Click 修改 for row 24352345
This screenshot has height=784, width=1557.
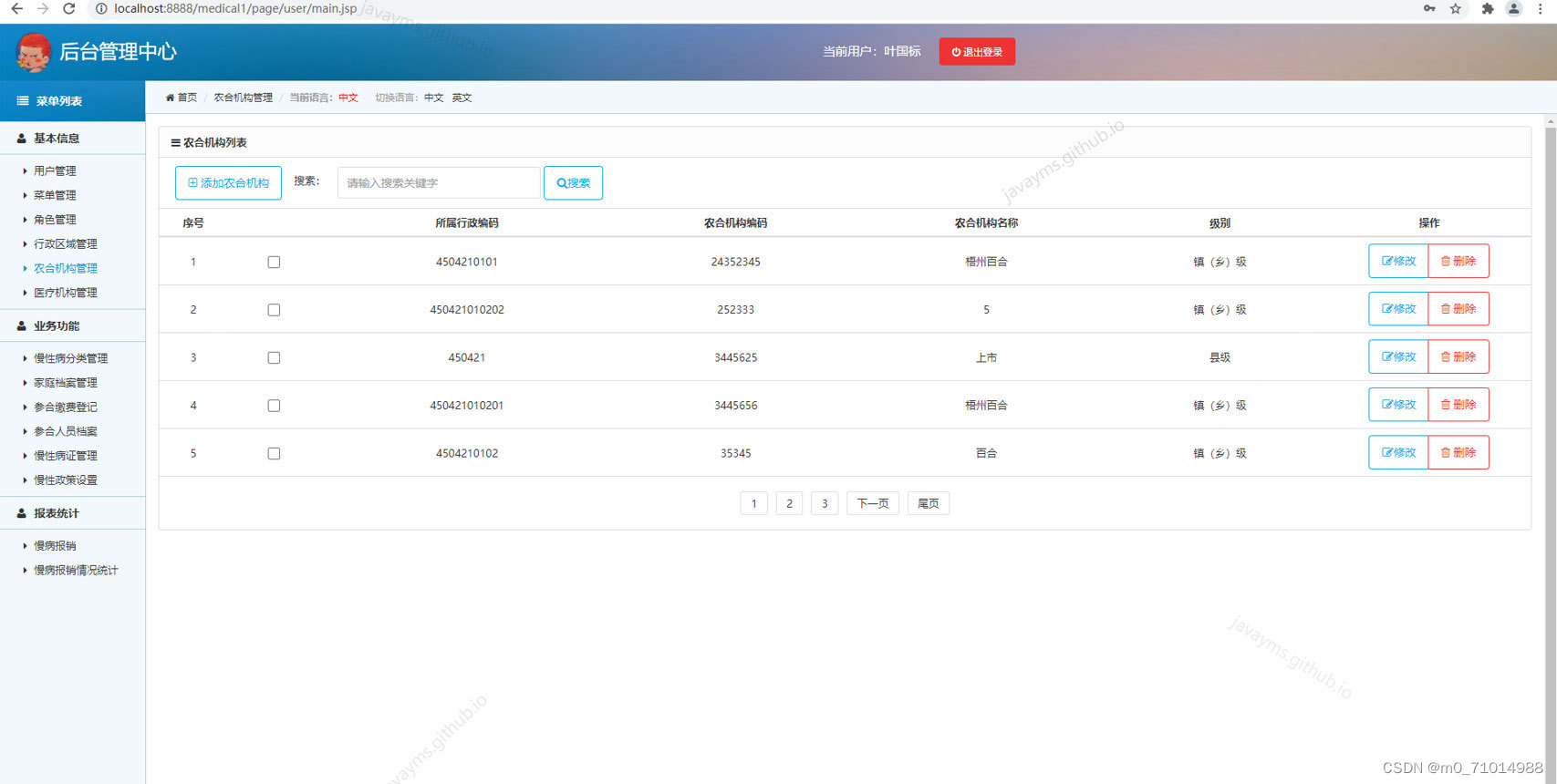tap(1398, 261)
